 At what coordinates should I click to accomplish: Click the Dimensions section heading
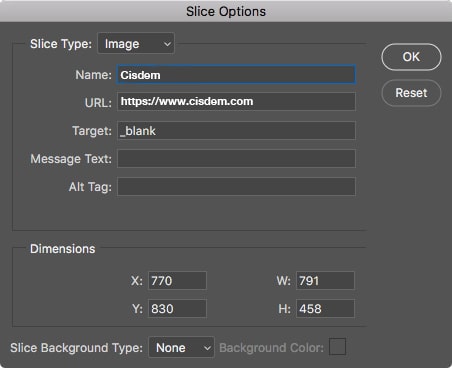[63, 249]
